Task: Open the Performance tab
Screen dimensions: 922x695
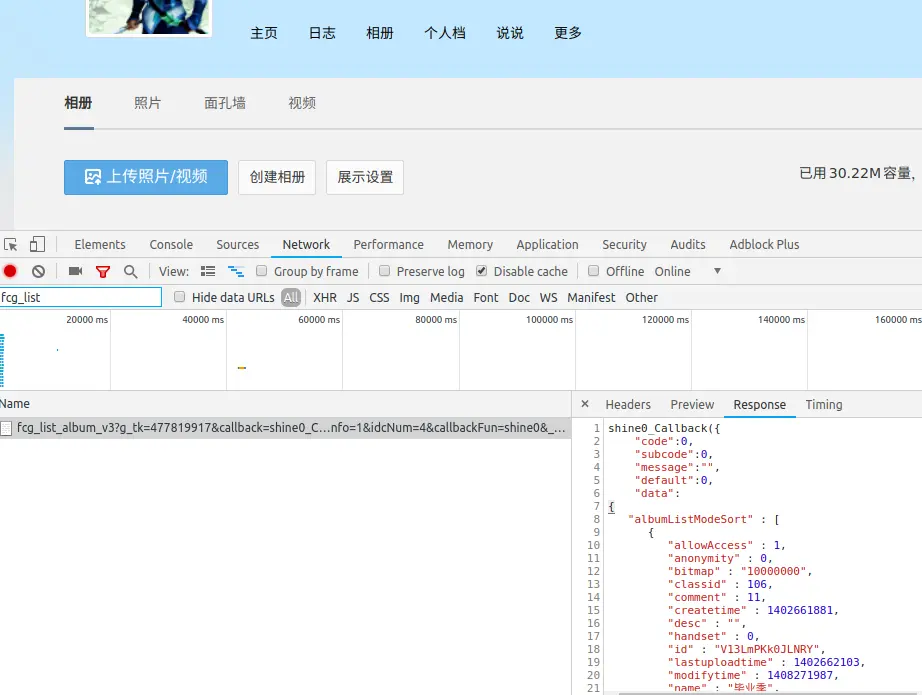Action: (389, 245)
